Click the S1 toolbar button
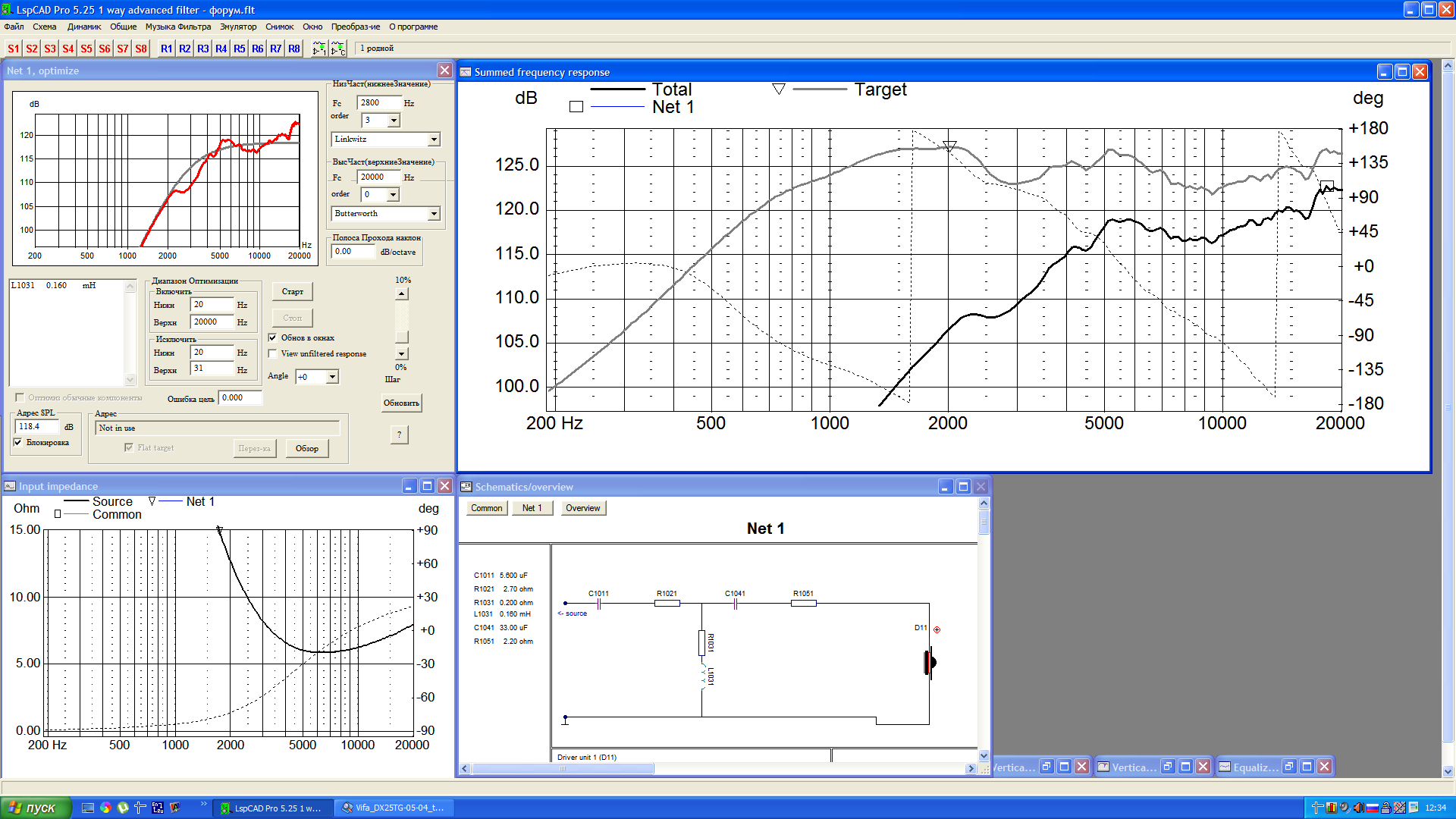This screenshot has height=819, width=1456. coord(13,49)
